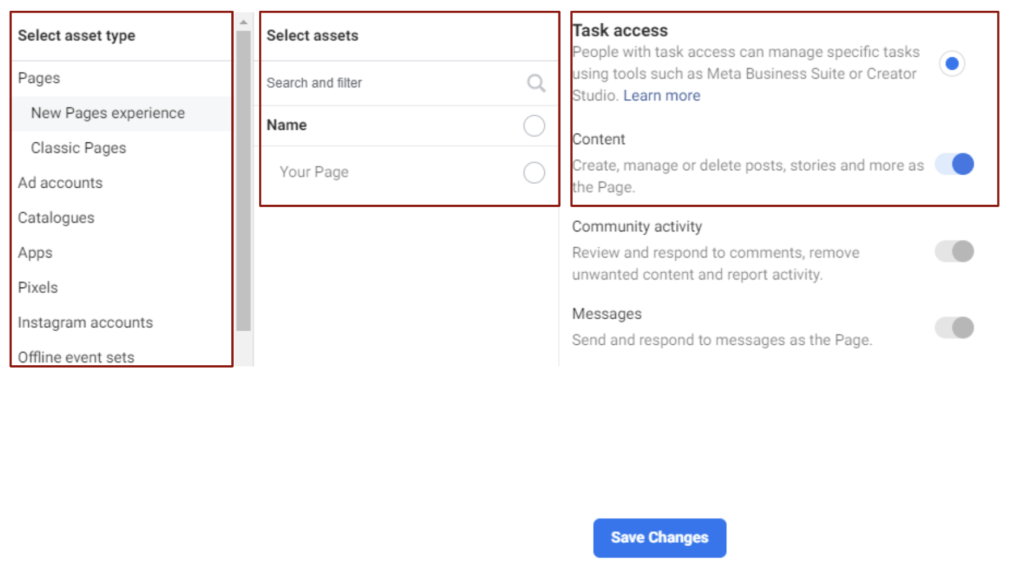Select all assets via Name radio
The height and width of the screenshot is (566, 1024).
pyautogui.click(x=534, y=125)
